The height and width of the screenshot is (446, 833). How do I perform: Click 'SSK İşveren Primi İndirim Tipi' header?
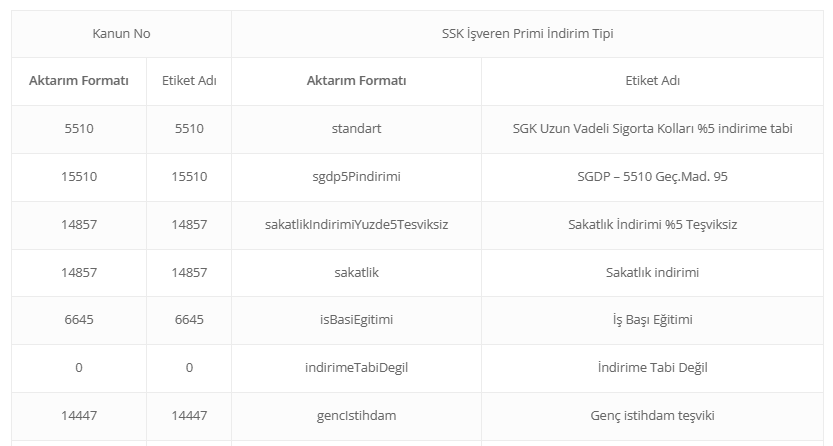[527, 33]
